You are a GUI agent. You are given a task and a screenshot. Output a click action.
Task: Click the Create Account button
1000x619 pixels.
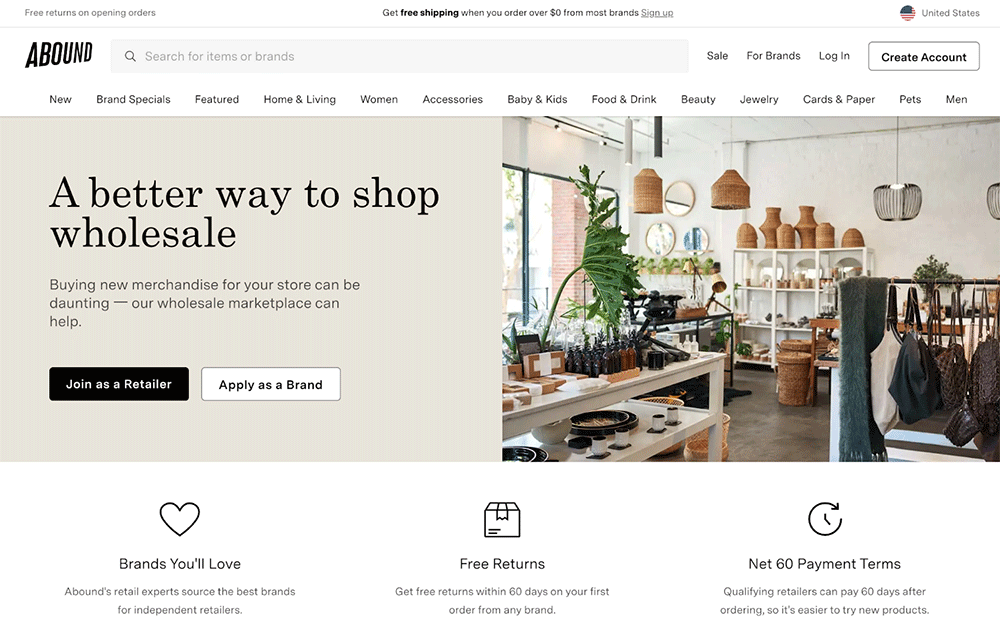click(923, 56)
